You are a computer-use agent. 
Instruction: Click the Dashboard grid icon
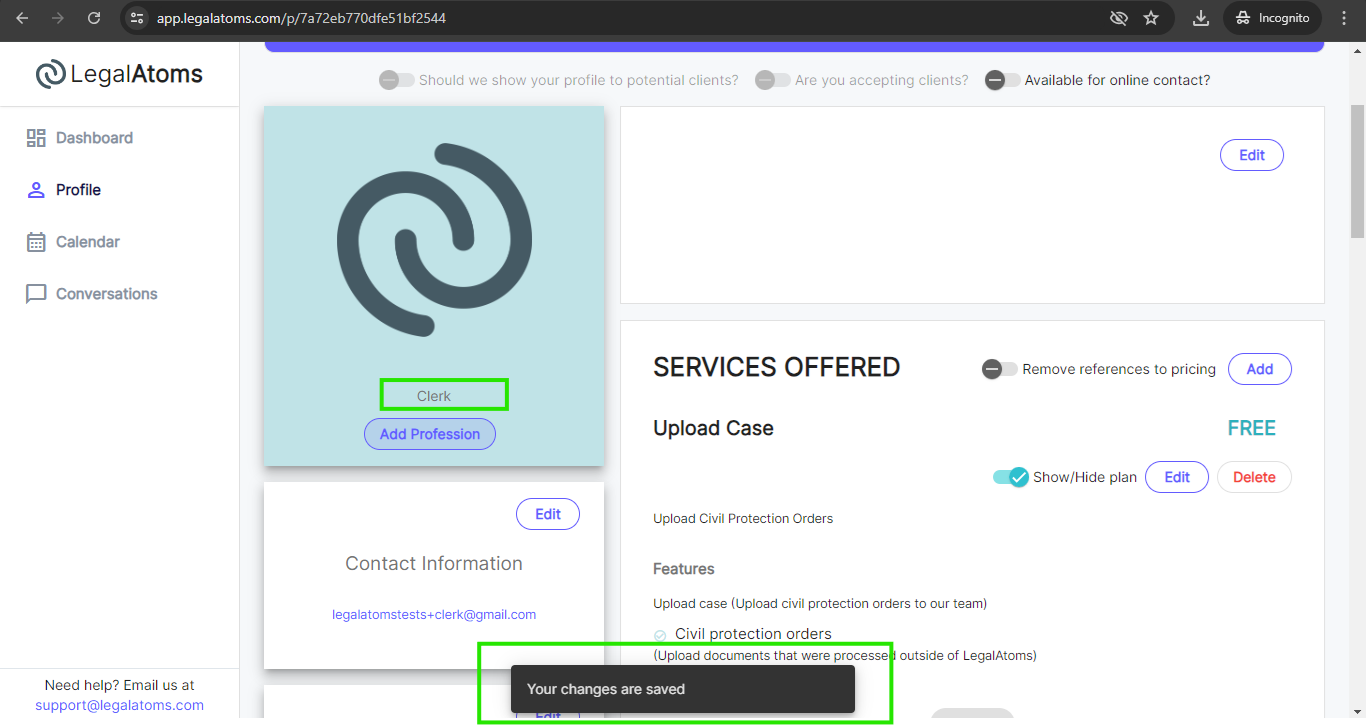36,138
